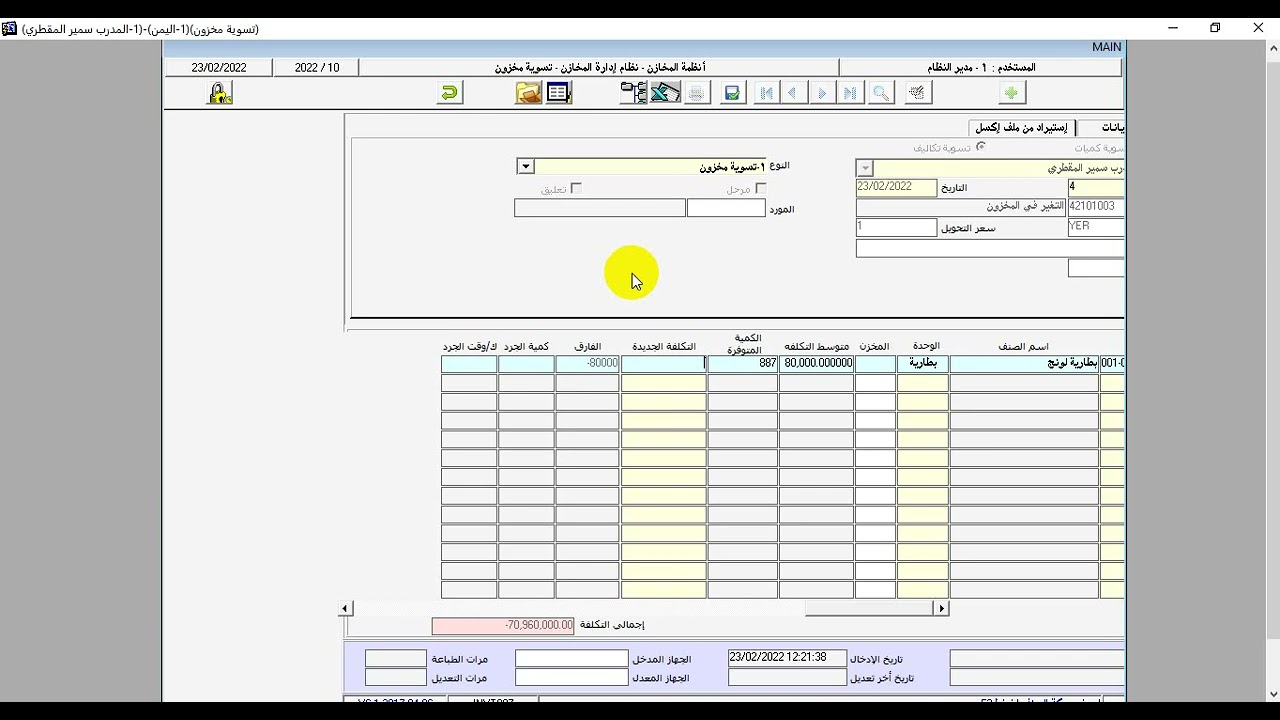
Task: Click the تاريخ آخر تعديل field
Action: coord(787,677)
